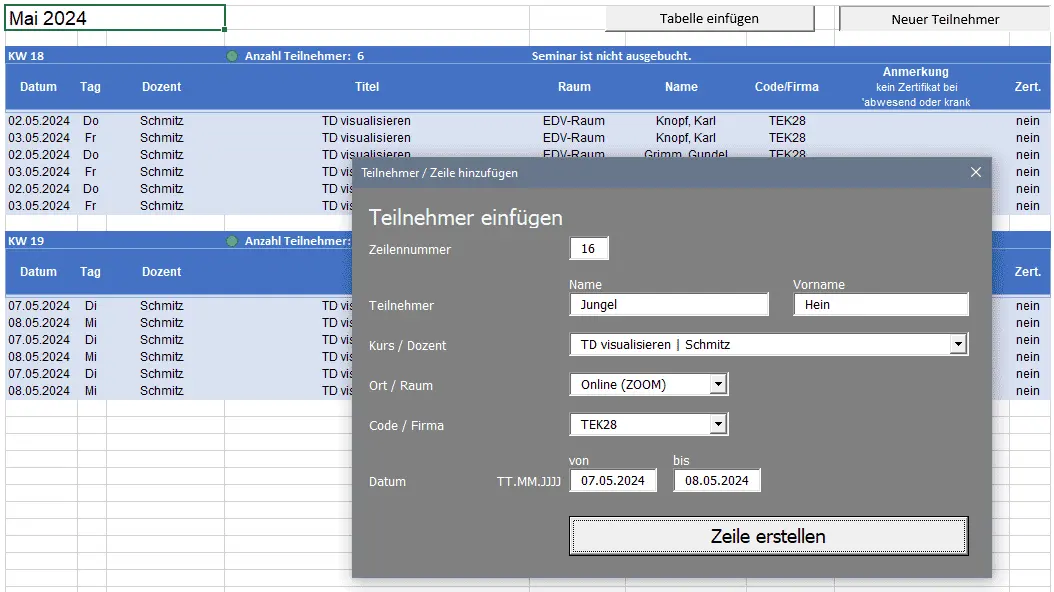1054x592 pixels.
Task: Click the Tabelle einfügen button
Action: pyautogui.click(x=710, y=17)
